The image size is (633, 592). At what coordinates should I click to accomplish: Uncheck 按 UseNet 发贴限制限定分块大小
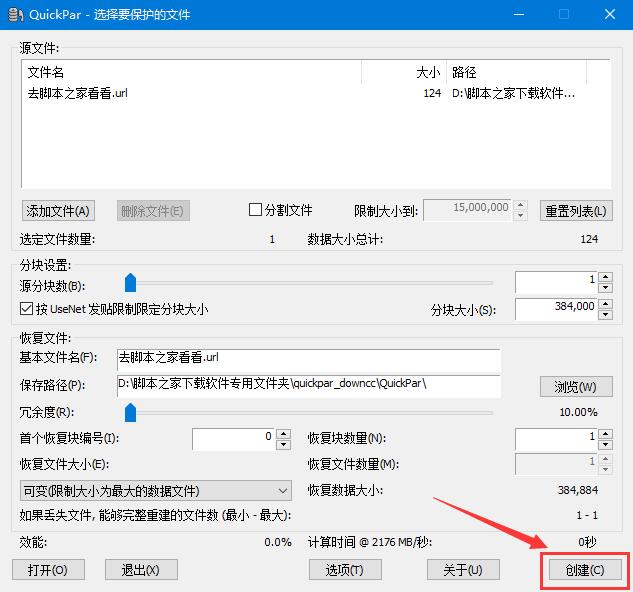26,309
